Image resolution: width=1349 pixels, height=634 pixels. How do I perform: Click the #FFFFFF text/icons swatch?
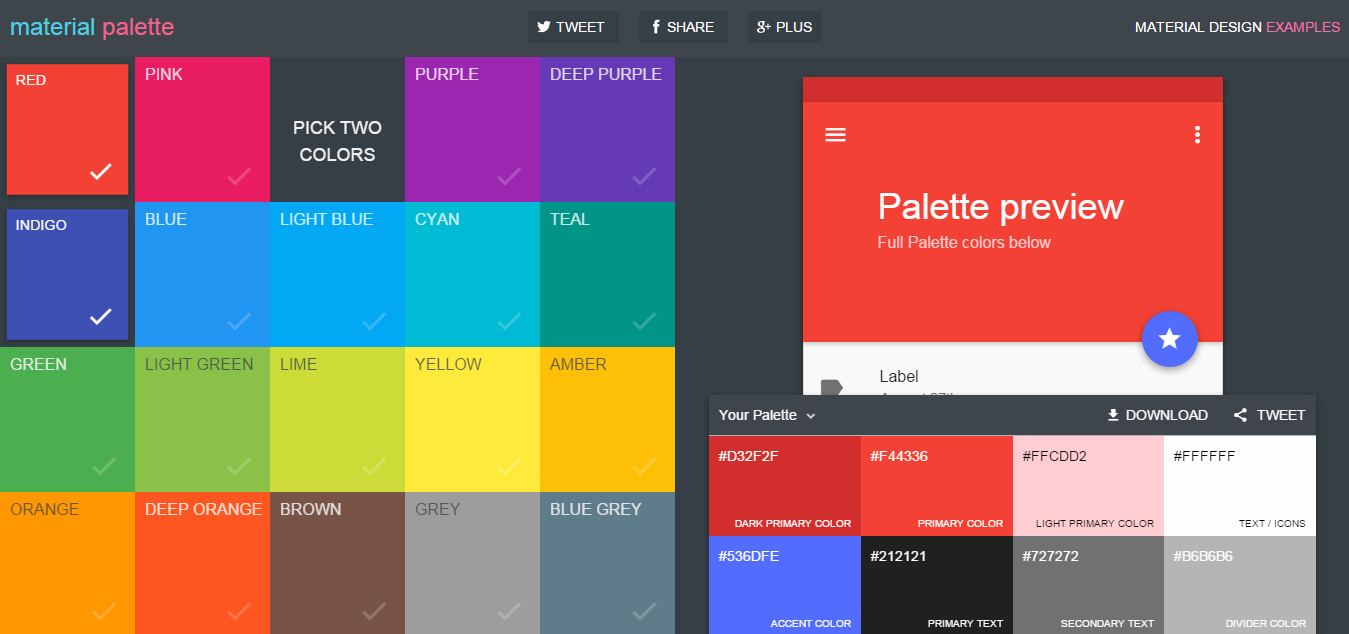pos(1240,486)
